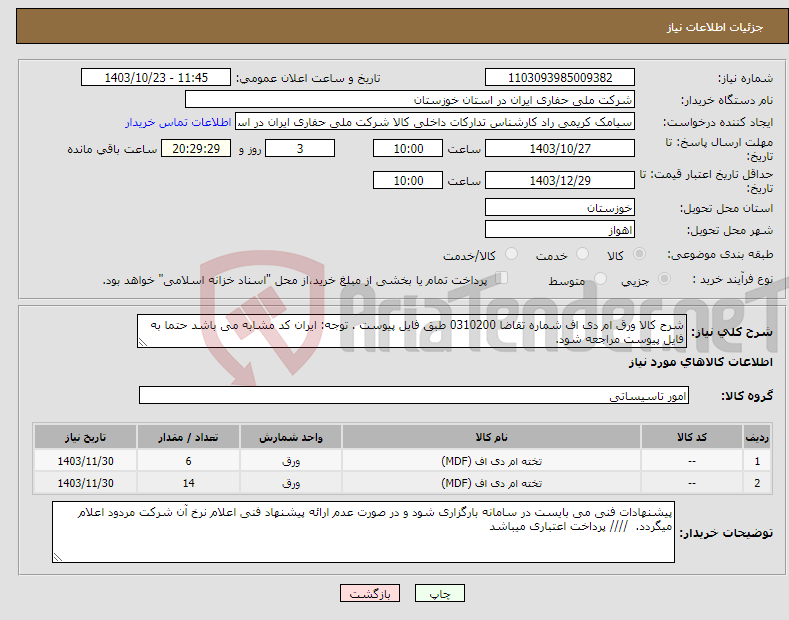The image size is (789, 620).
Task: Click the واحد شمارش column header
Action: 291,437
